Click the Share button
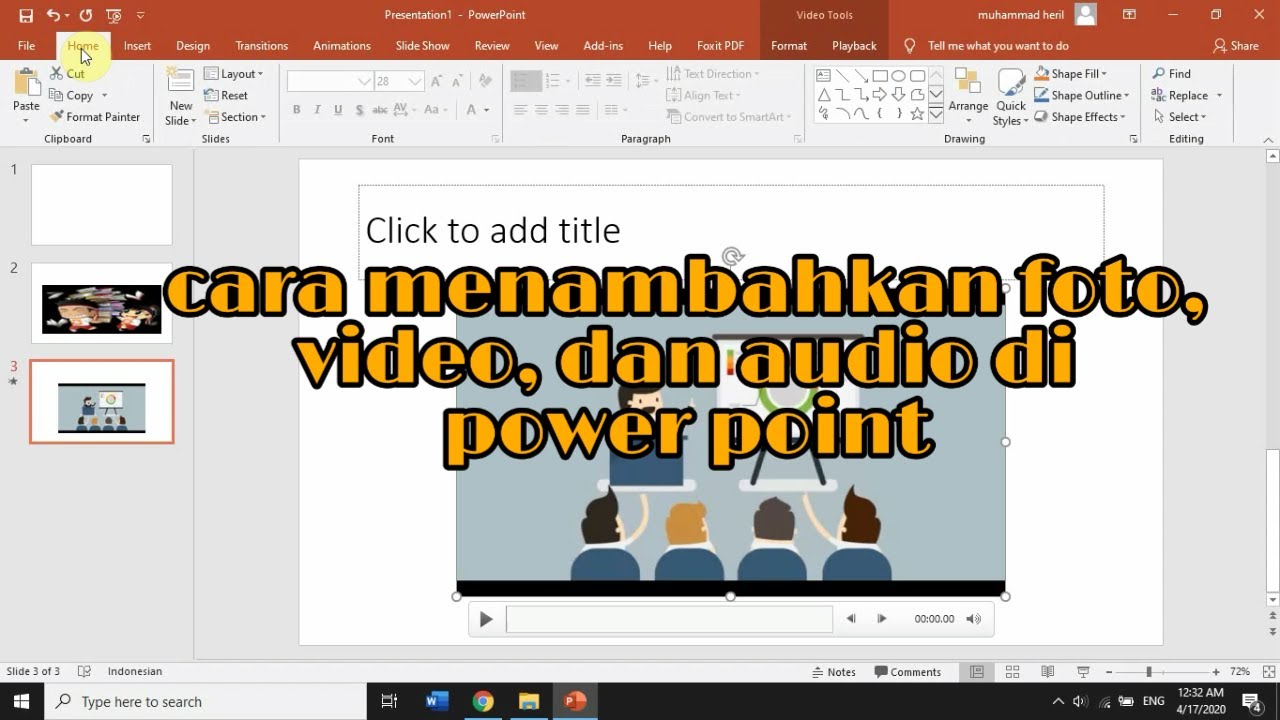Viewport: 1280px width, 720px height. point(1236,46)
